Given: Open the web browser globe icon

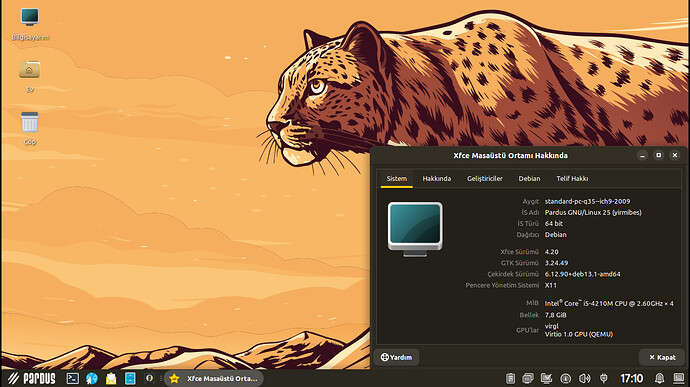Looking at the screenshot, I should click(x=92, y=378).
